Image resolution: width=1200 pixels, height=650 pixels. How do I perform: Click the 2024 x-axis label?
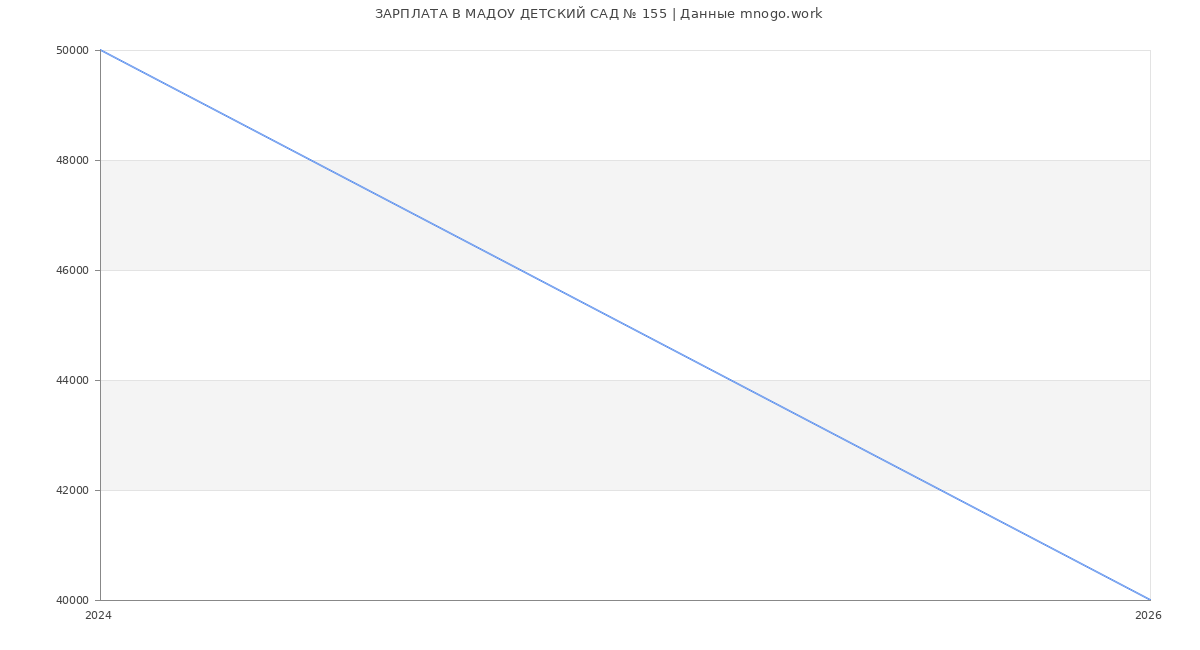98,616
